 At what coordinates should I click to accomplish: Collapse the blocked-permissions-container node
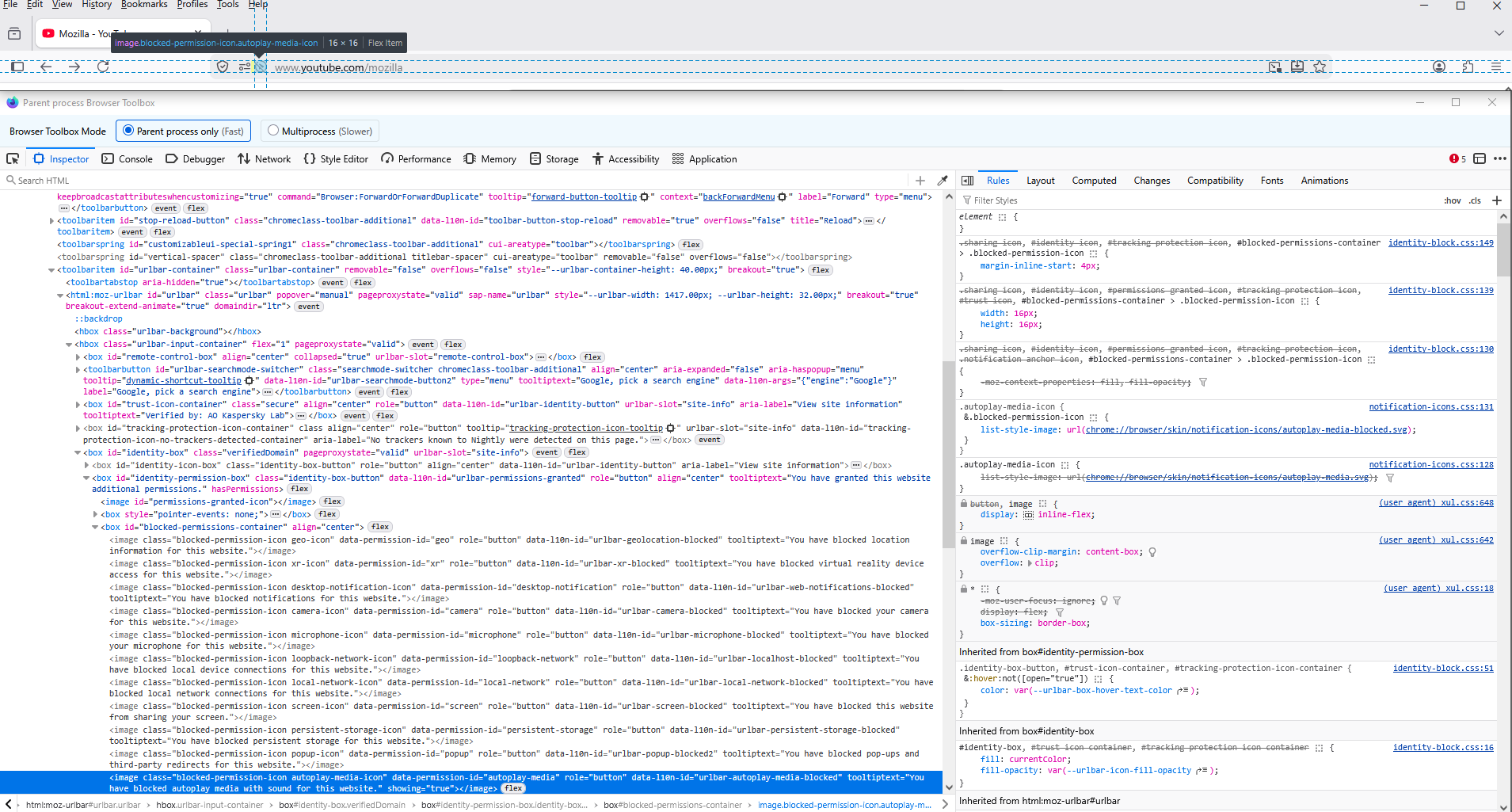pos(95,527)
